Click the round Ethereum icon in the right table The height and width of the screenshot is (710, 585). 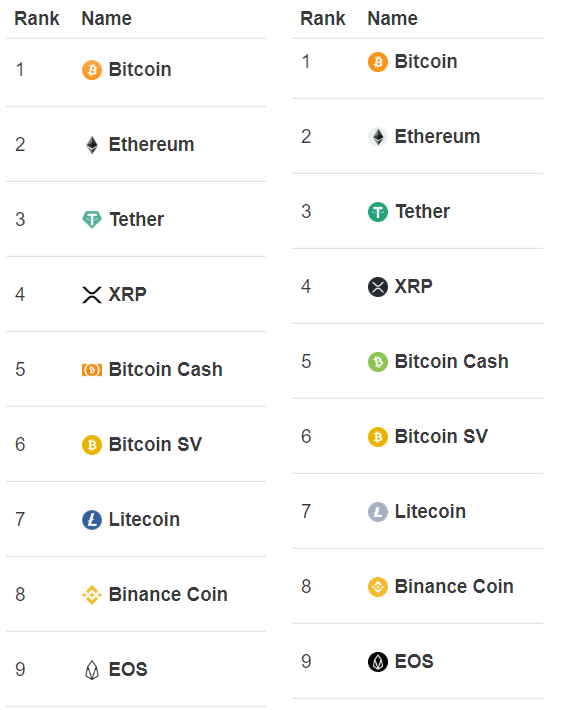pyautogui.click(x=378, y=137)
